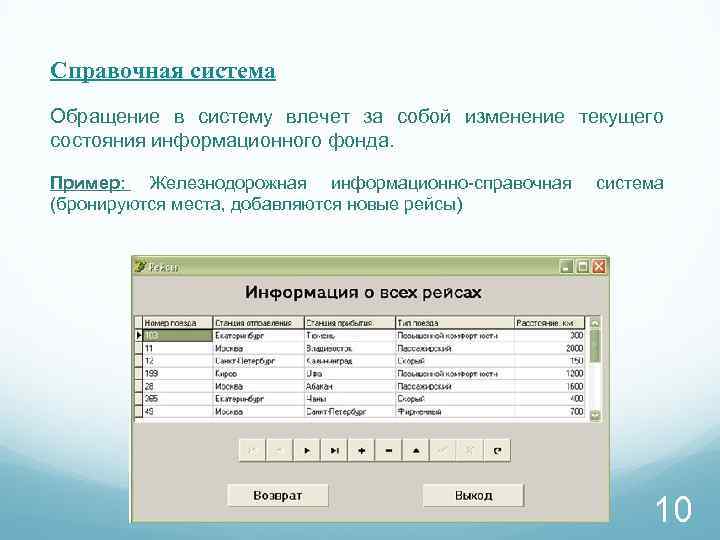Click the Санкт-Петербург departure cell

259,361
